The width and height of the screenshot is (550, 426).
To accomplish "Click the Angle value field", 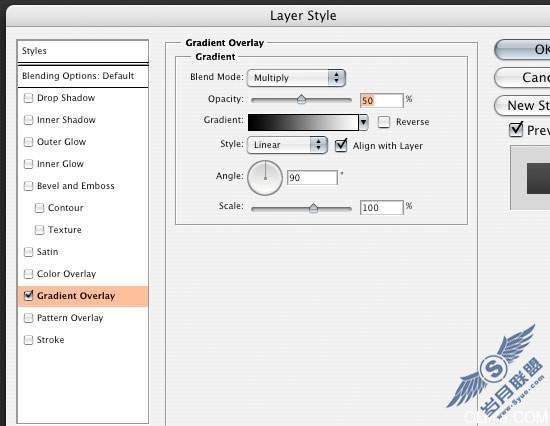I will coord(312,178).
